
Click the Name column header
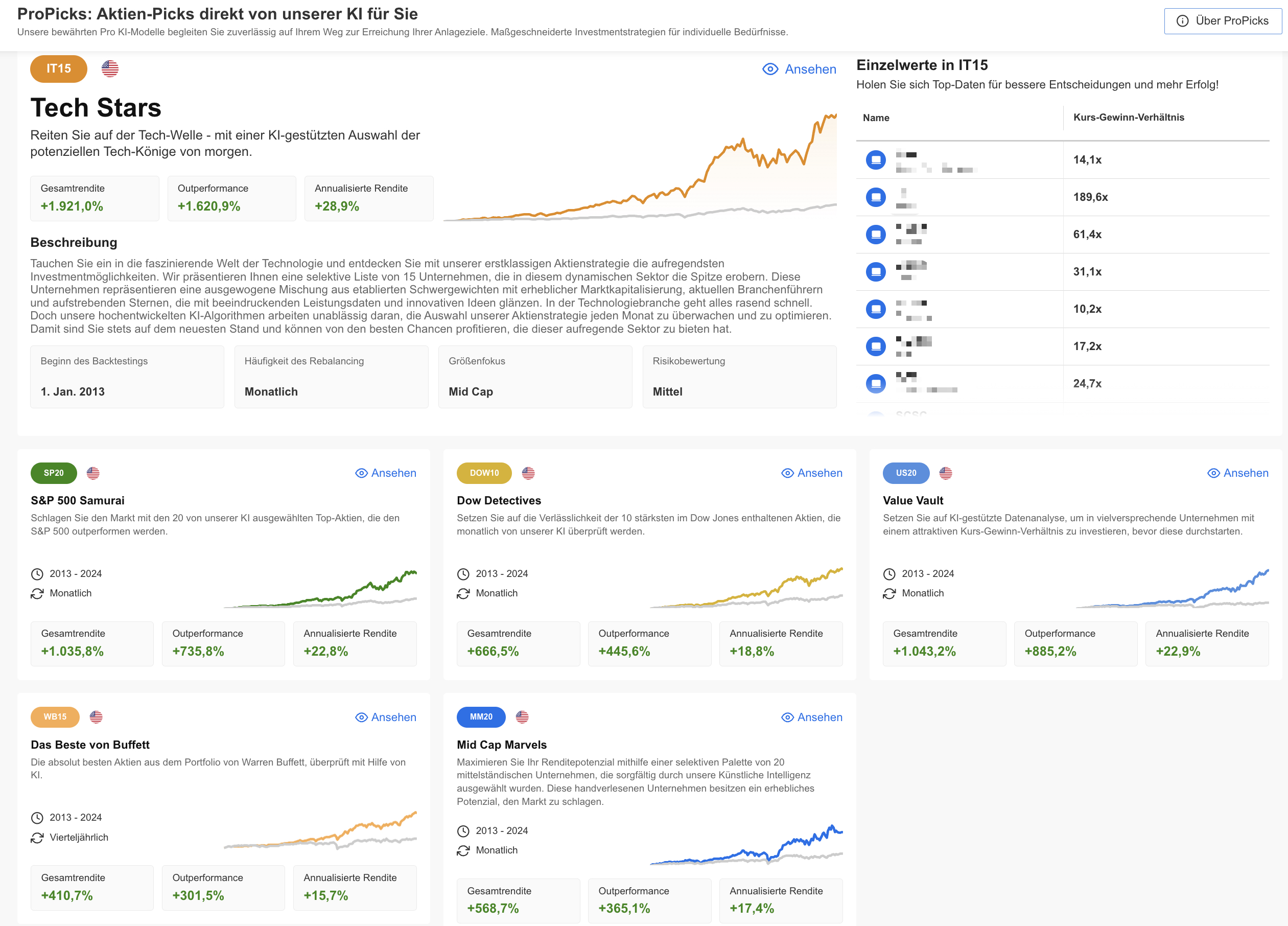pos(876,118)
